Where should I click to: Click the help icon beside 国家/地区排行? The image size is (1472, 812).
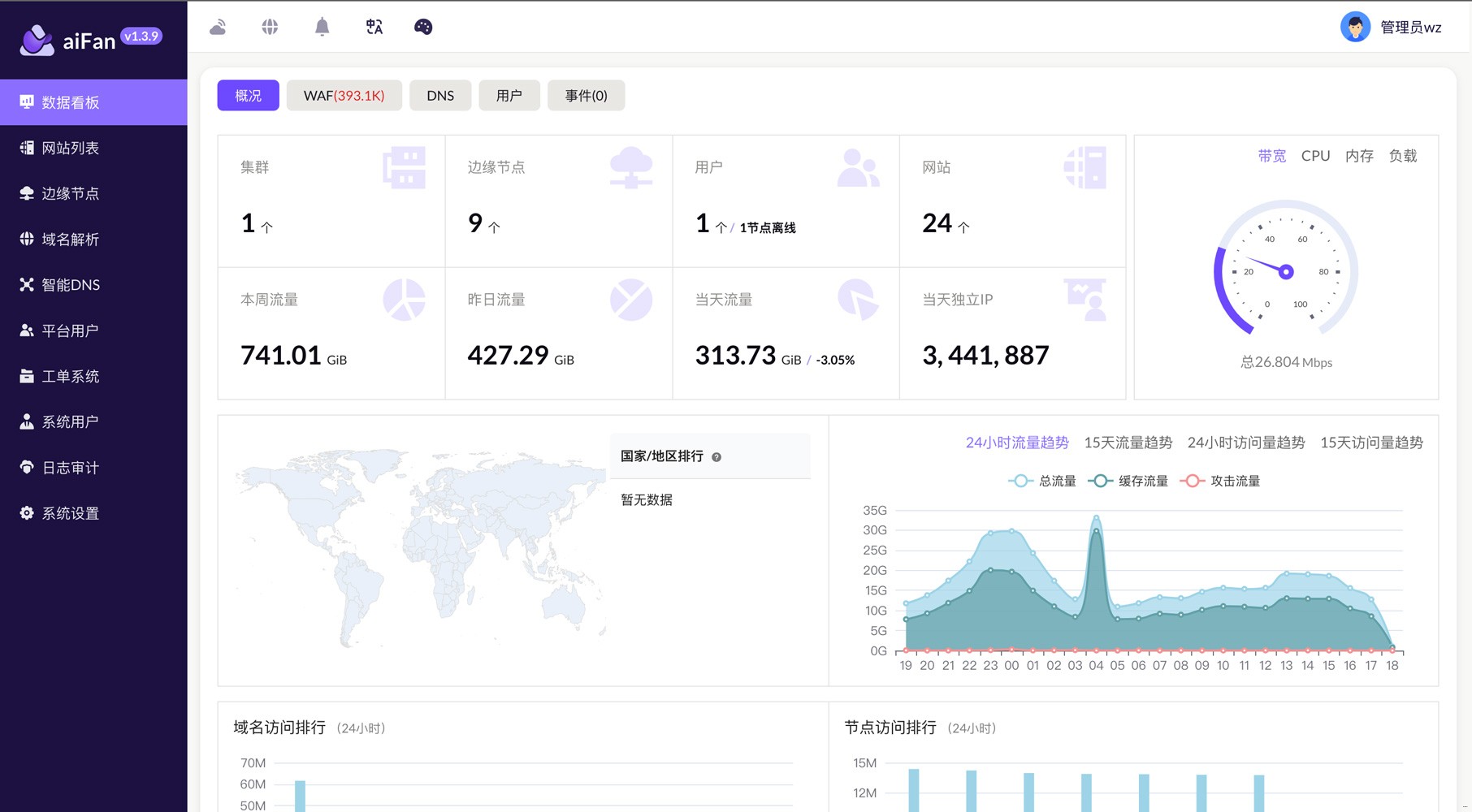717,457
